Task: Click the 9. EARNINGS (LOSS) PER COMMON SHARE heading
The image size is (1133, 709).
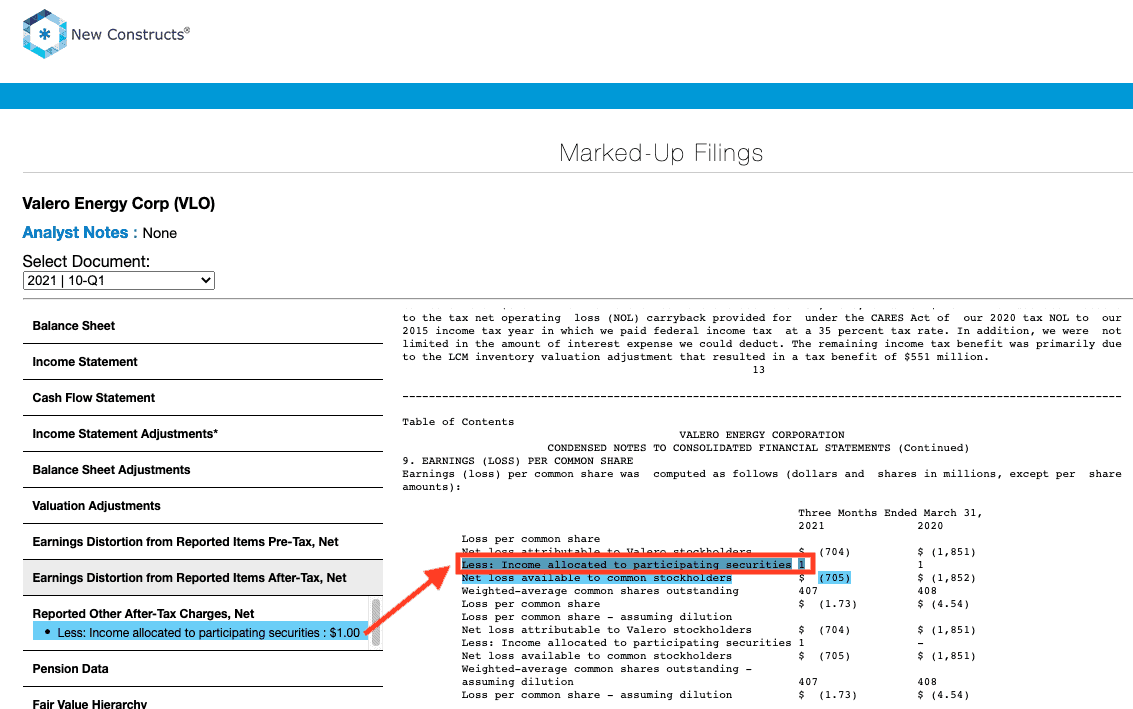Action: [x=517, y=461]
